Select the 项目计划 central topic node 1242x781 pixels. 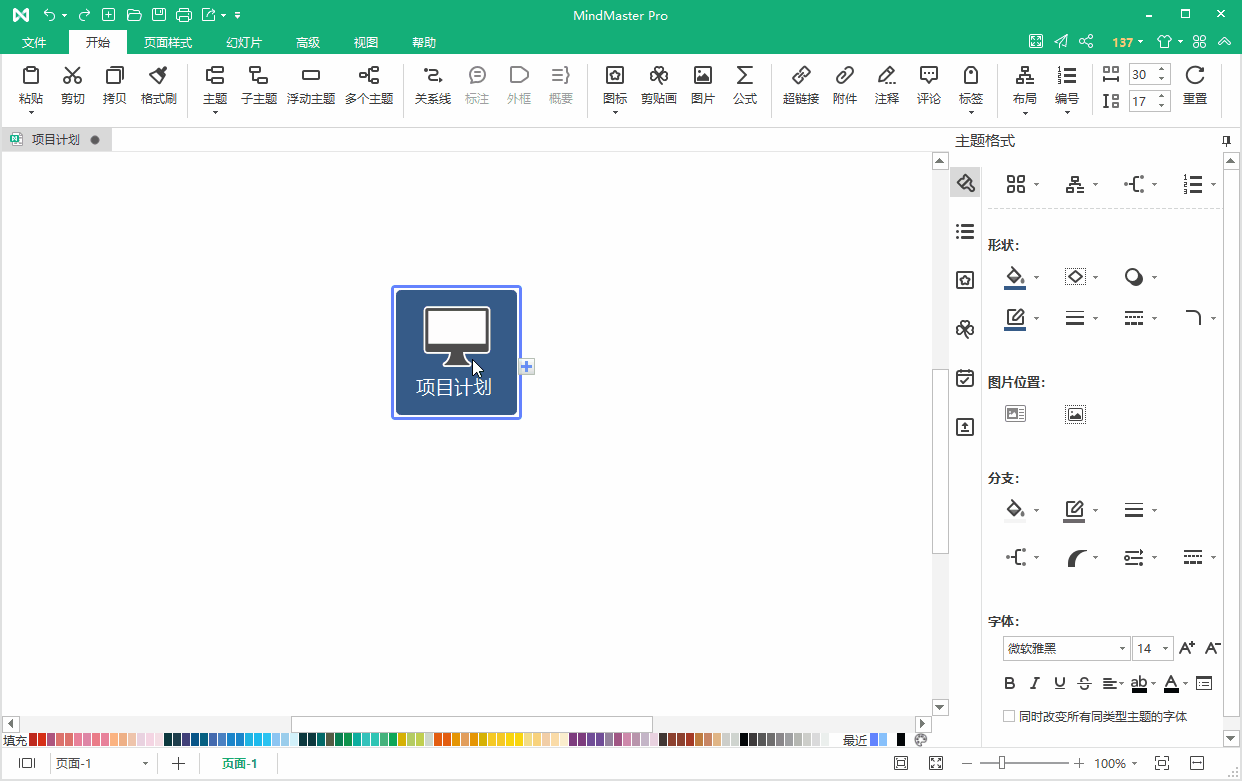coord(456,352)
